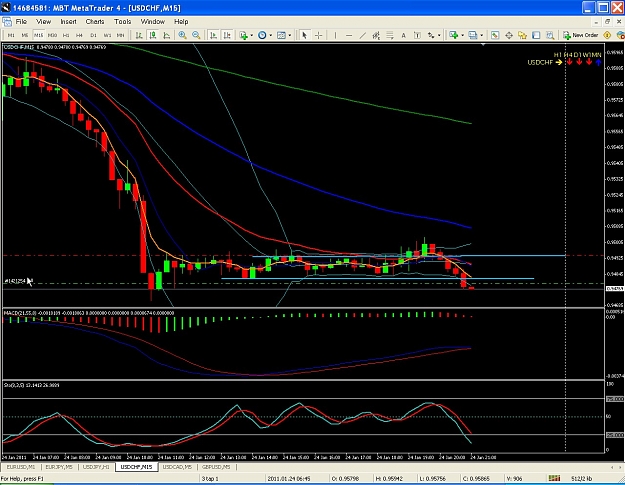Click the MACD indicator label text
The height and width of the screenshot is (485, 625).
pyautogui.click(x=88, y=313)
